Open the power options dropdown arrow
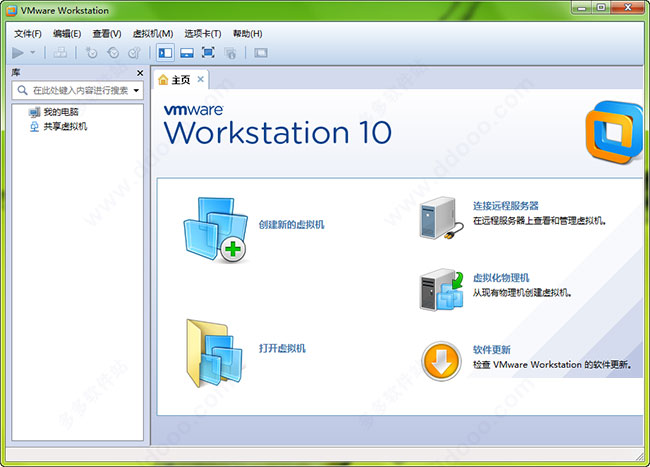Viewport: 650px width, 467px height. [33, 53]
